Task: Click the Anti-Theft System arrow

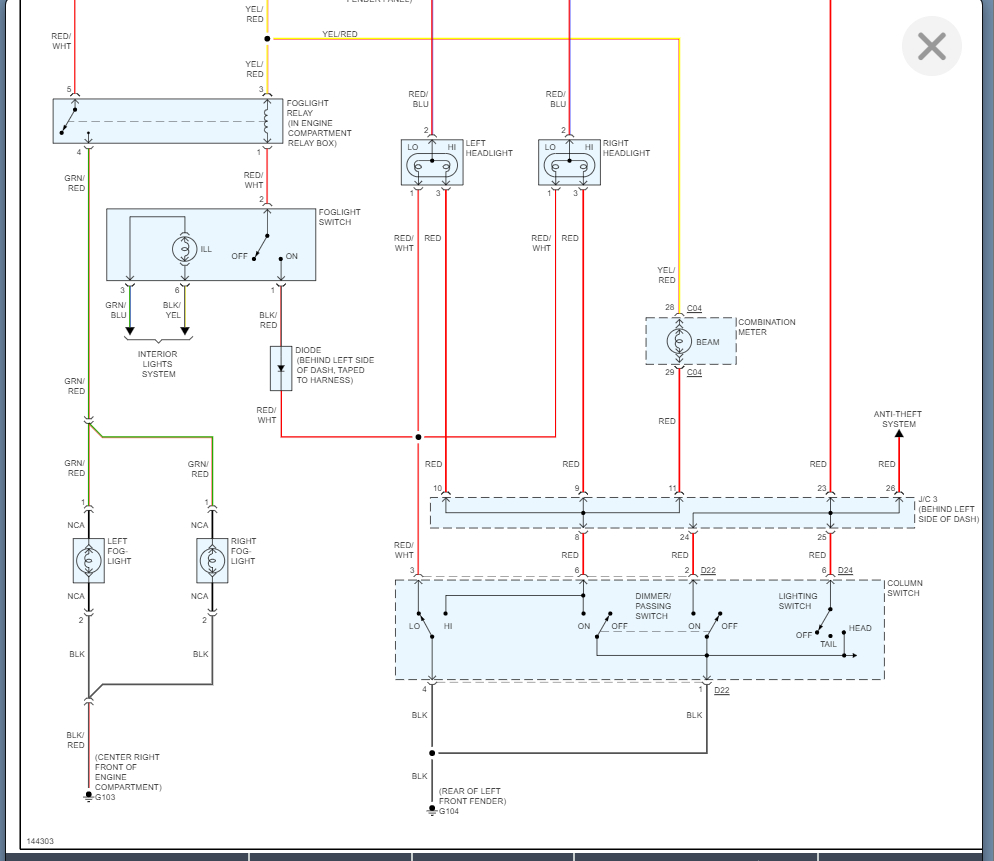Action: 899,434
